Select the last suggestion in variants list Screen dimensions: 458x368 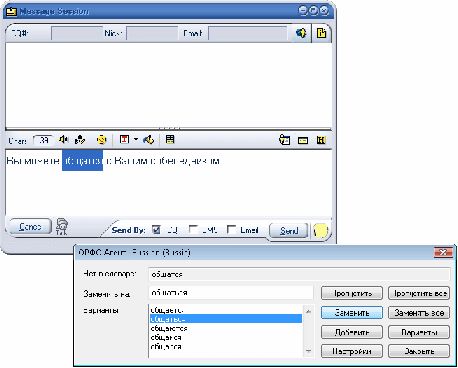[x=226, y=347]
